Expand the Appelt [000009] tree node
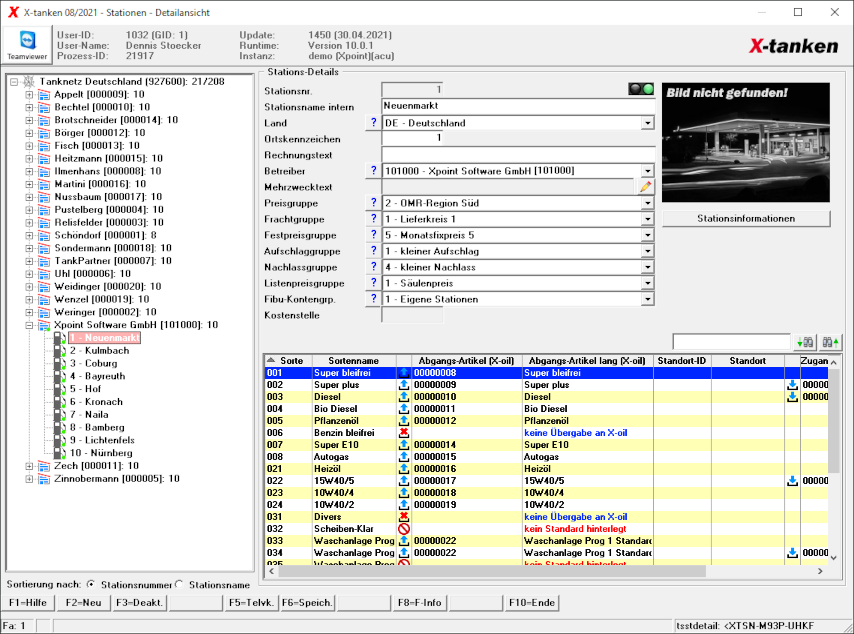Screen dimensions: 854x634 pyautogui.click(x=29, y=95)
